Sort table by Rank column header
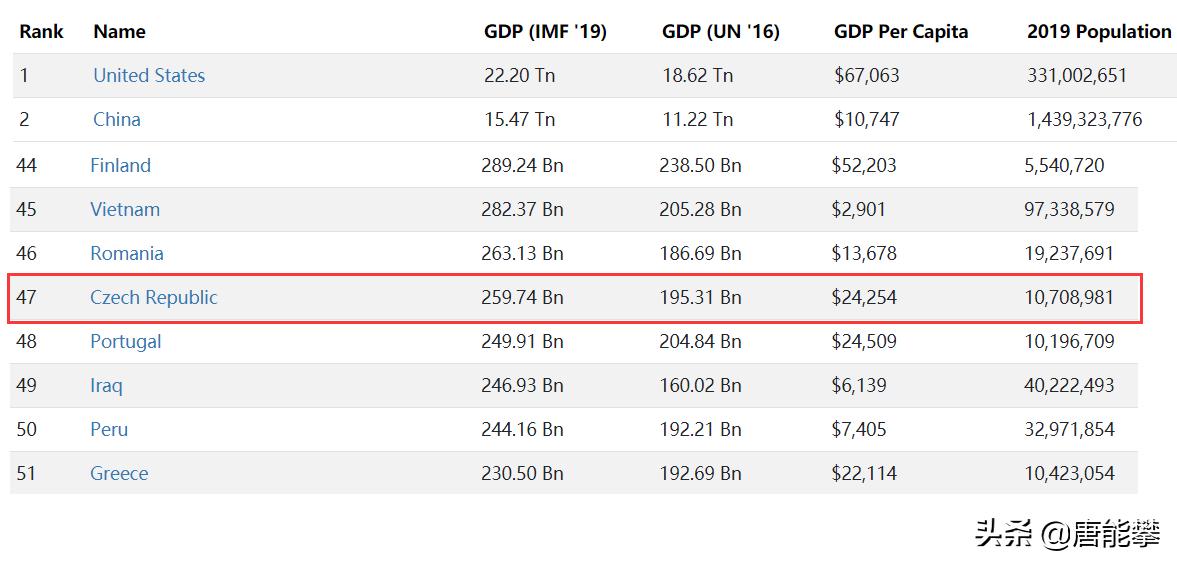The image size is (1177, 565). coord(41,32)
